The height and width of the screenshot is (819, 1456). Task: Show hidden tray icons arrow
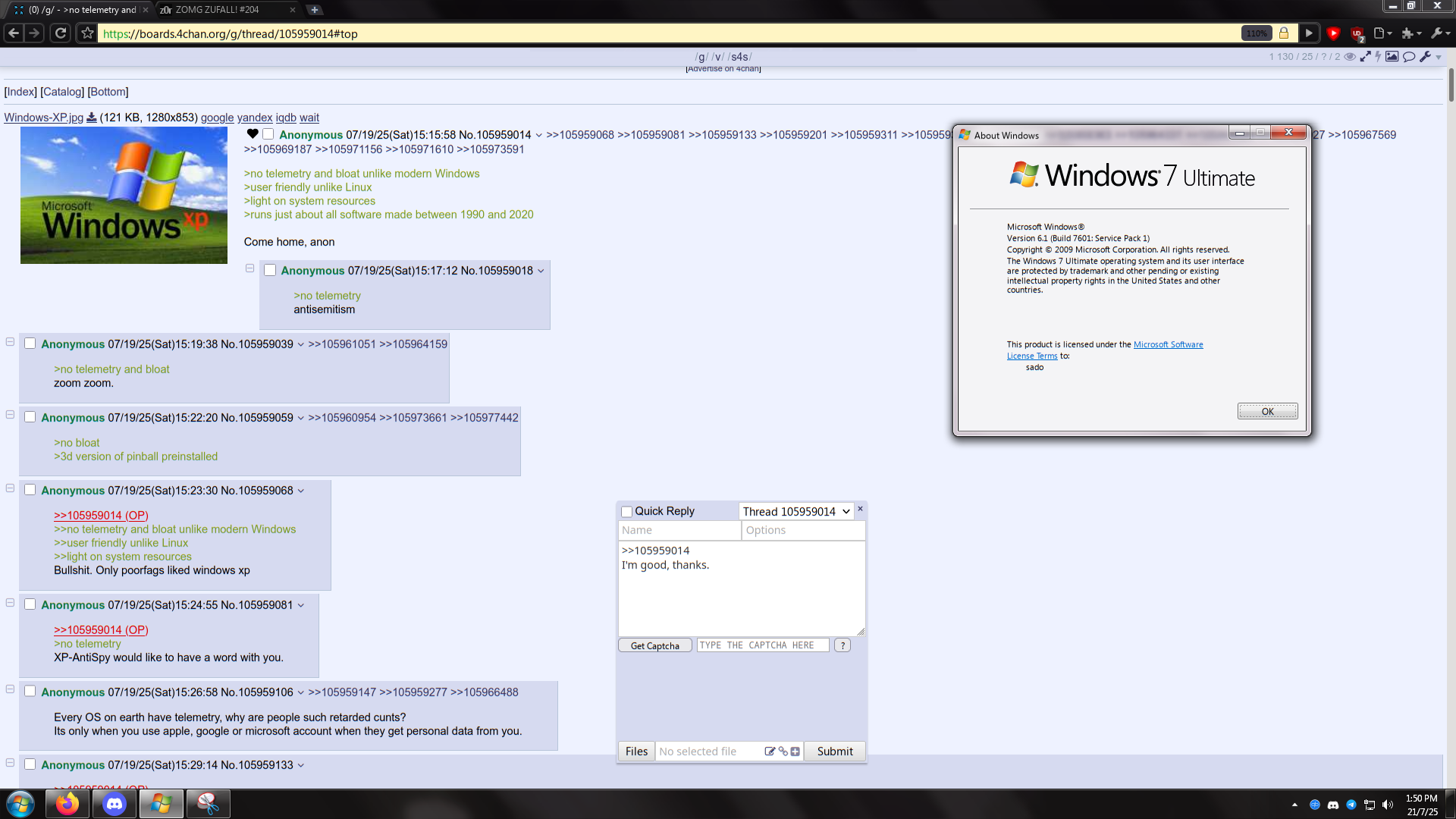pyautogui.click(x=1294, y=805)
